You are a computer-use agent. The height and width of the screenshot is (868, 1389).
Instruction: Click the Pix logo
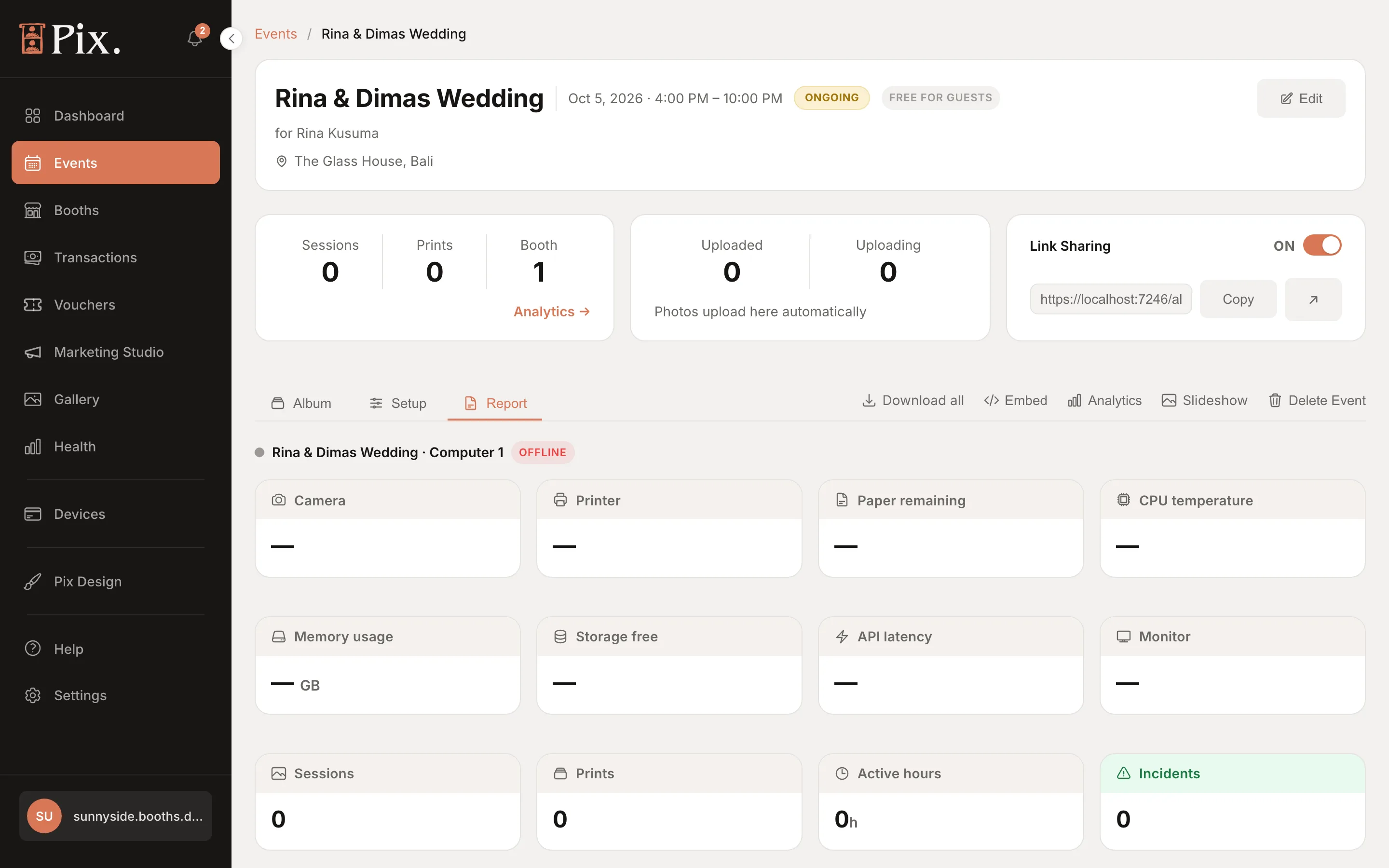click(x=70, y=39)
